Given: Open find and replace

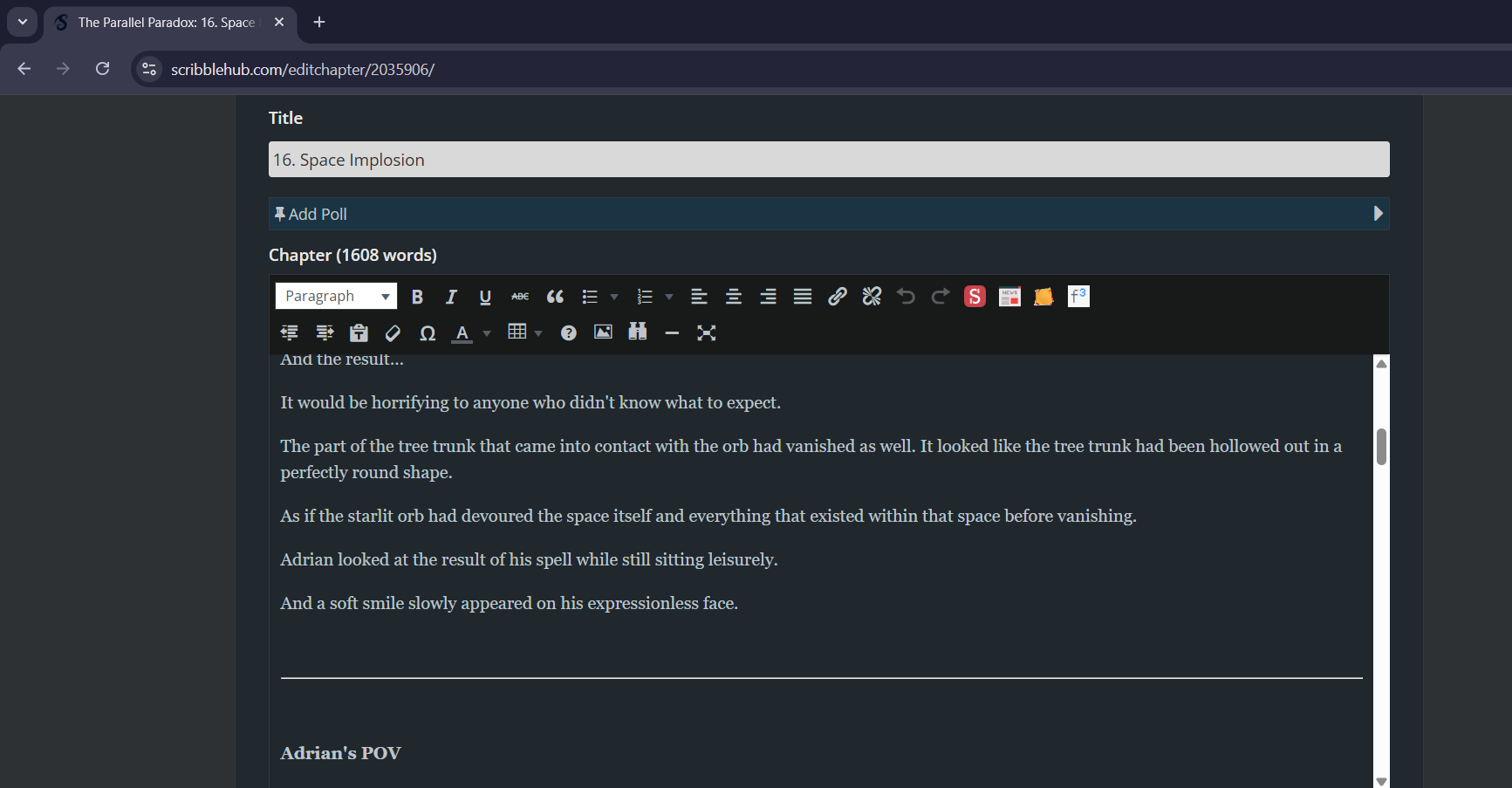Looking at the screenshot, I should [637, 332].
